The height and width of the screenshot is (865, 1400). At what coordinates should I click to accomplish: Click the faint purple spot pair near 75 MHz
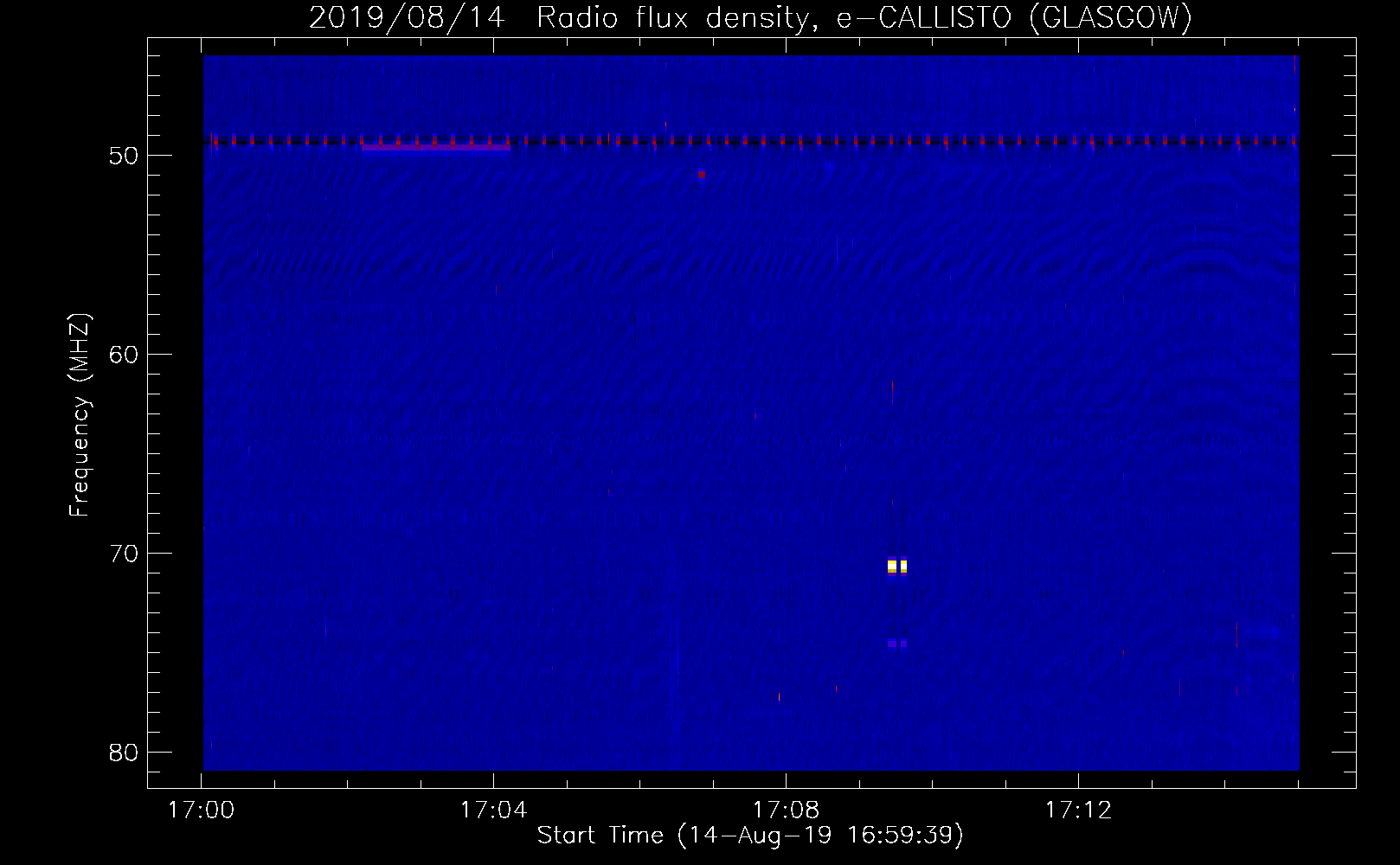pyautogui.click(x=897, y=644)
